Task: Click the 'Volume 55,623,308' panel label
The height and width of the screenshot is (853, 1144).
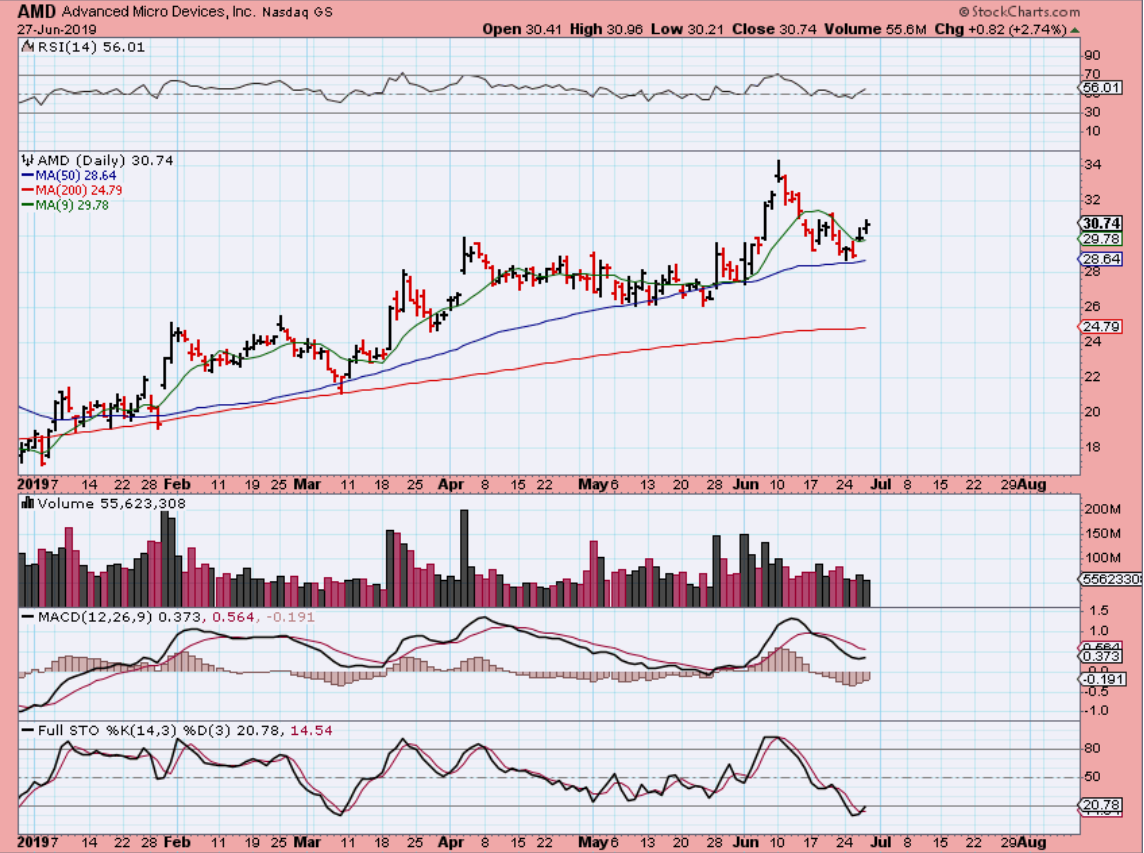Action: coord(112,503)
